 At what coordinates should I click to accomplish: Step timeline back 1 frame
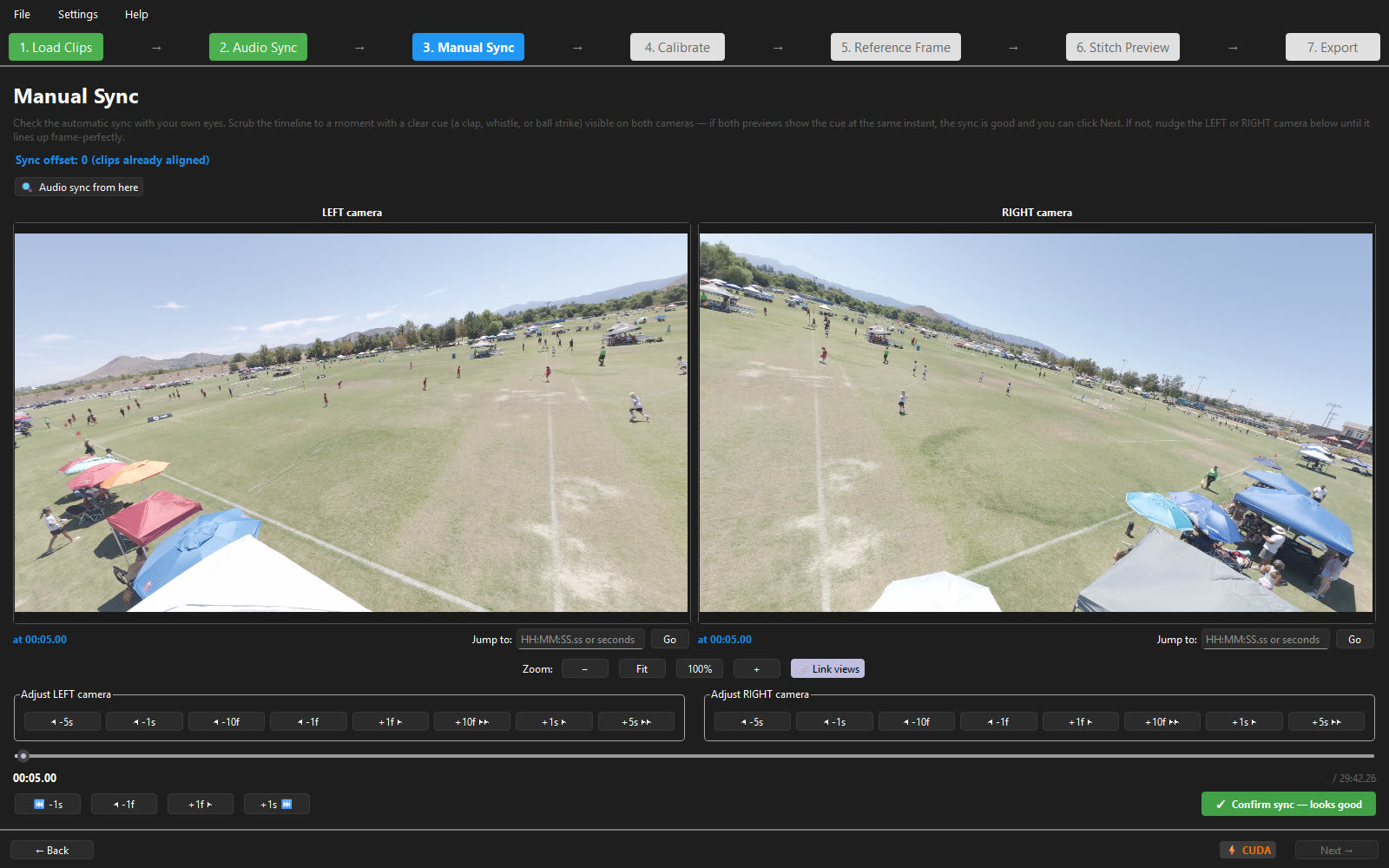(124, 804)
